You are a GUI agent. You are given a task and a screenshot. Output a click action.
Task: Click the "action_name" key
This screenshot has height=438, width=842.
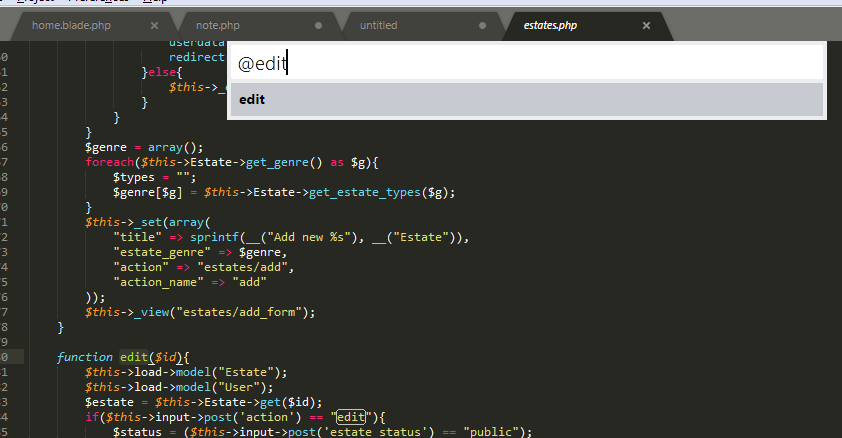coord(158,282)
